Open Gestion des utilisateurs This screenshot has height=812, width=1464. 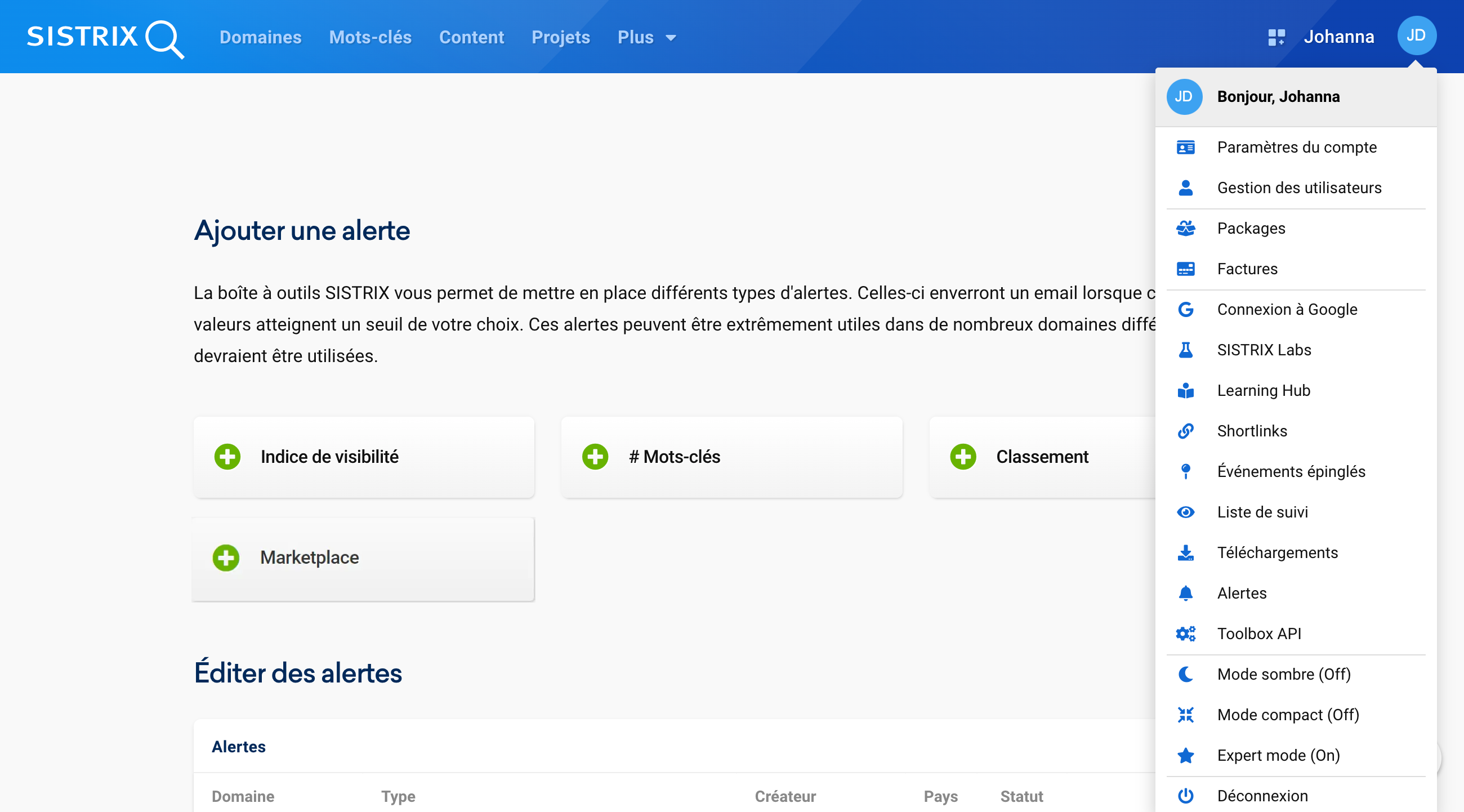click(1296, 188)
